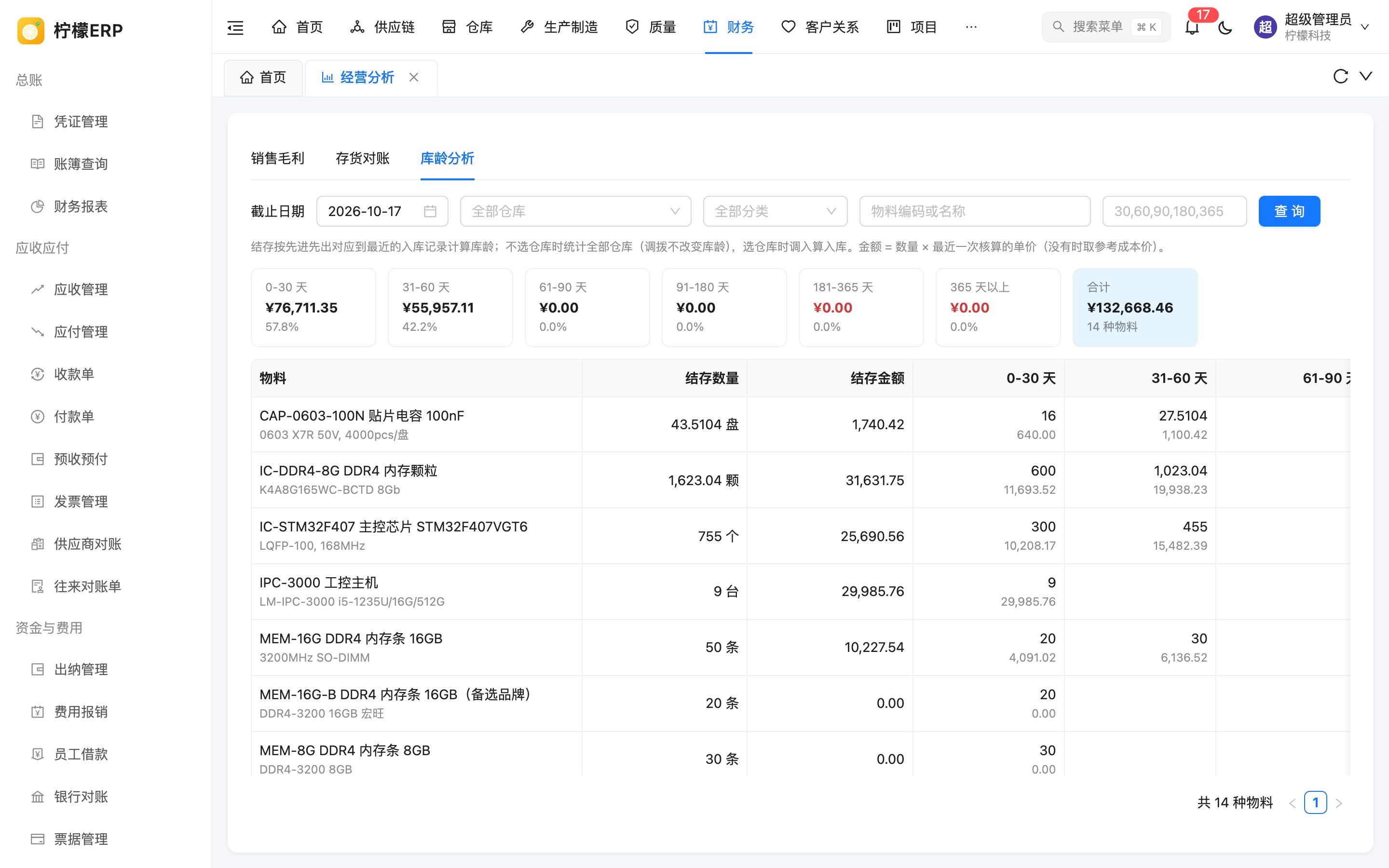This screenshot has width=1389, height=868.
Task: Switch to 销售毛利 tab
Action: click(278, 159)
